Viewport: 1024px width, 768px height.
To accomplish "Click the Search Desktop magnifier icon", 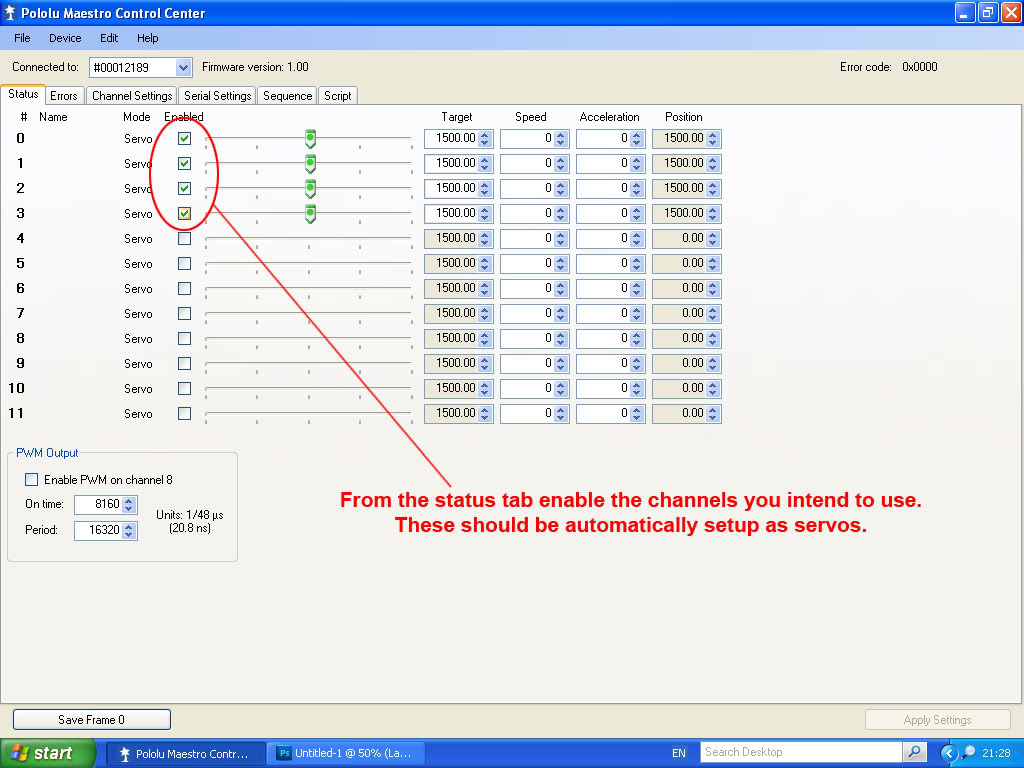I will click(915, 752).
